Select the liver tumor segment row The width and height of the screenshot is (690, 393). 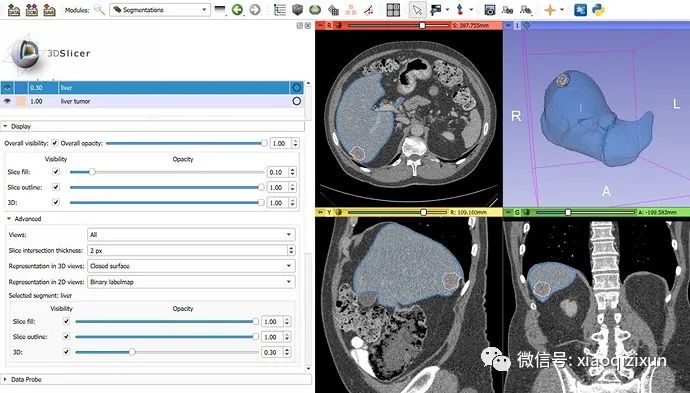(152, 101)
